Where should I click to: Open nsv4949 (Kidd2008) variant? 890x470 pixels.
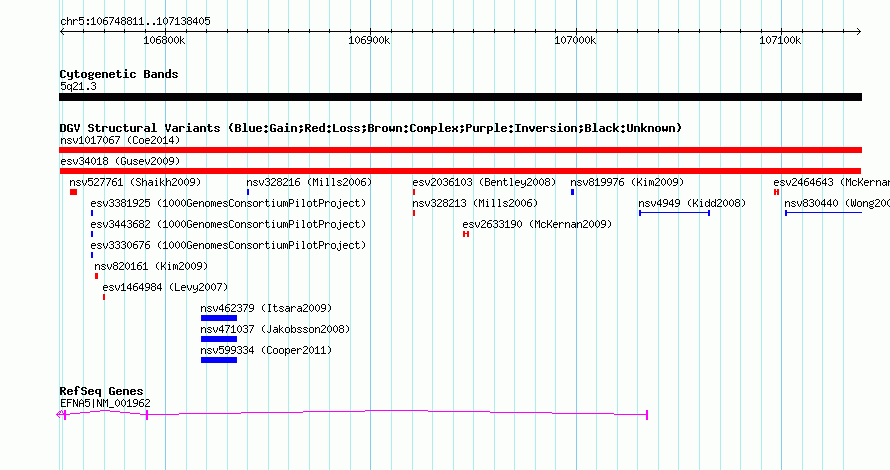click(692, 203)
